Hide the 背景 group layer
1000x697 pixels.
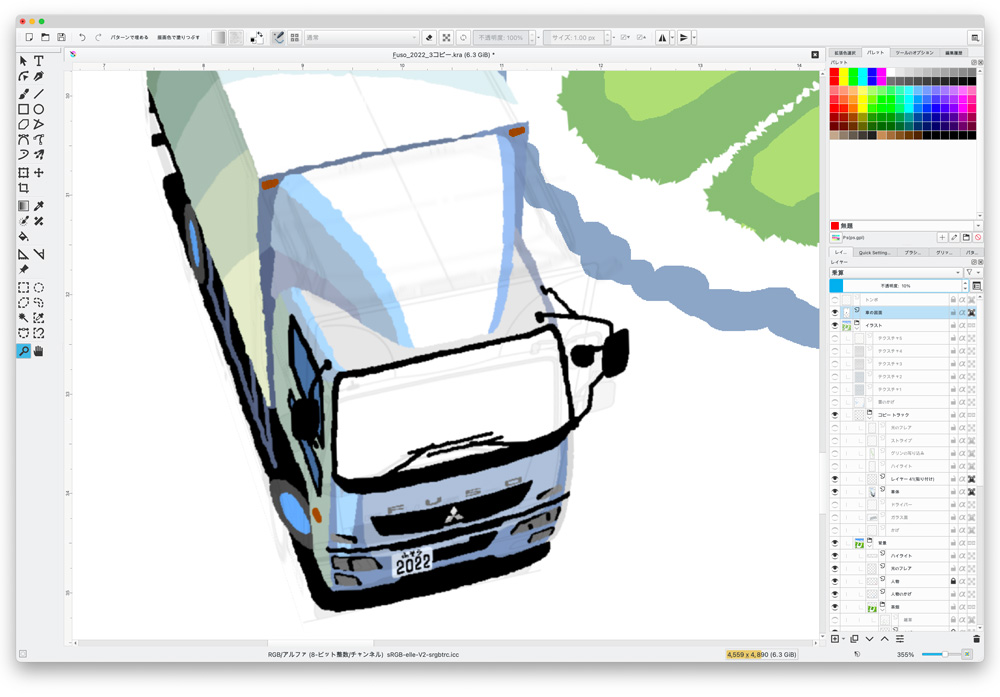tap(835, 543)
